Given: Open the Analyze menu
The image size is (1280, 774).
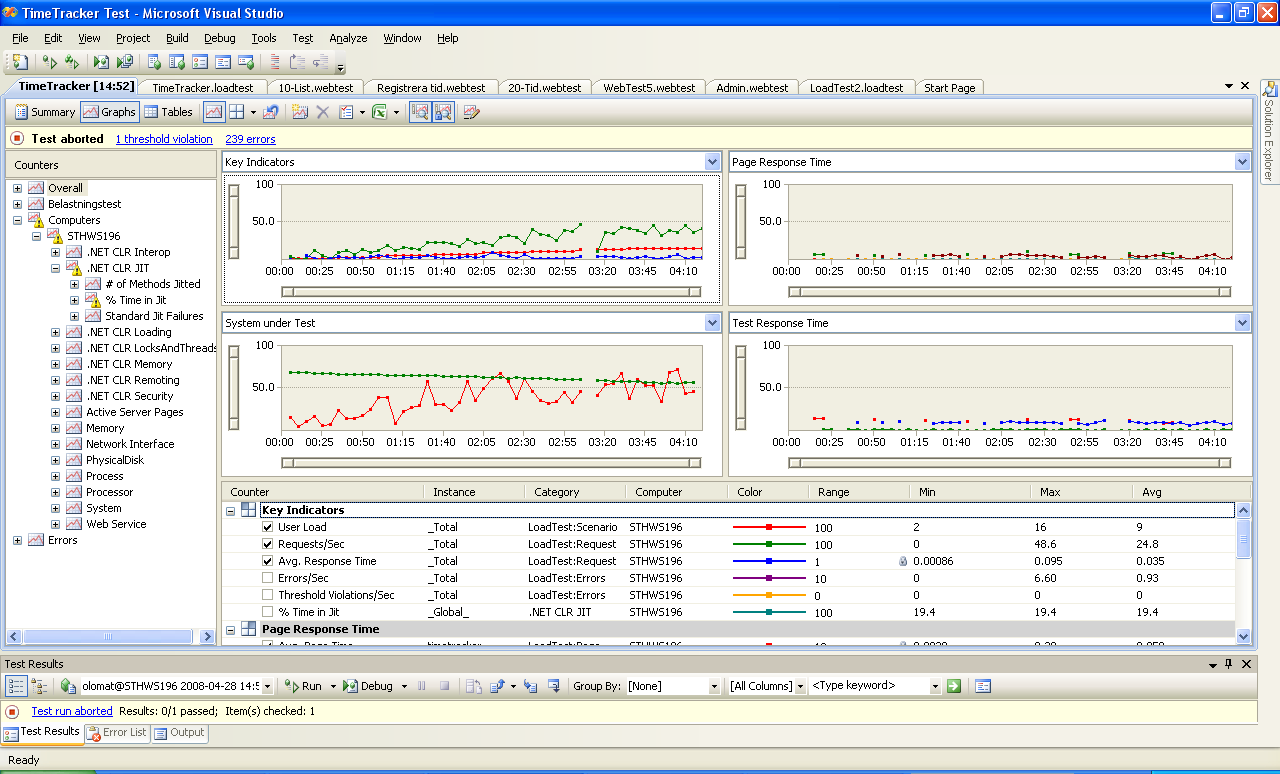Looking at the screenshot, I should [348, 38].
